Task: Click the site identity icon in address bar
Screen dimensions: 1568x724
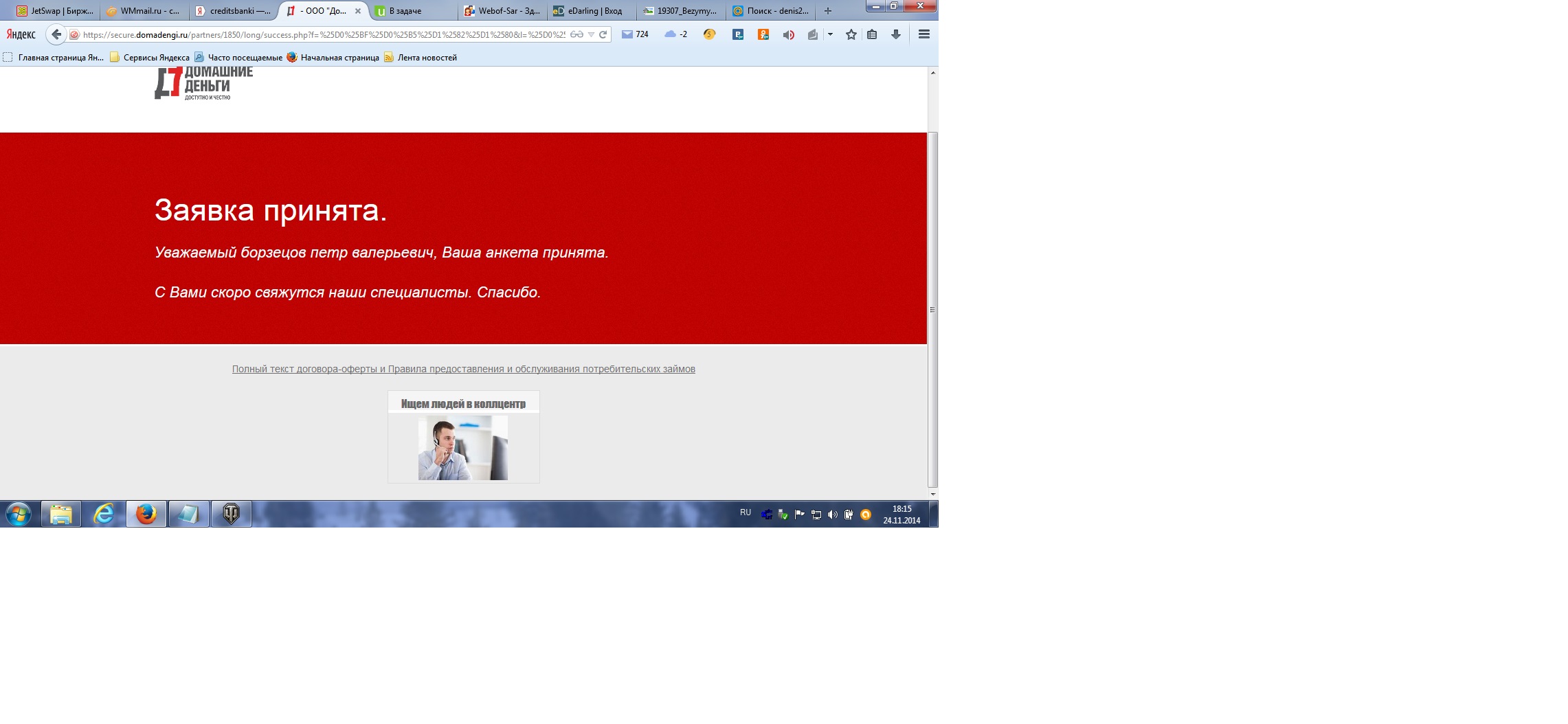Action: click(x=75, y=34)
